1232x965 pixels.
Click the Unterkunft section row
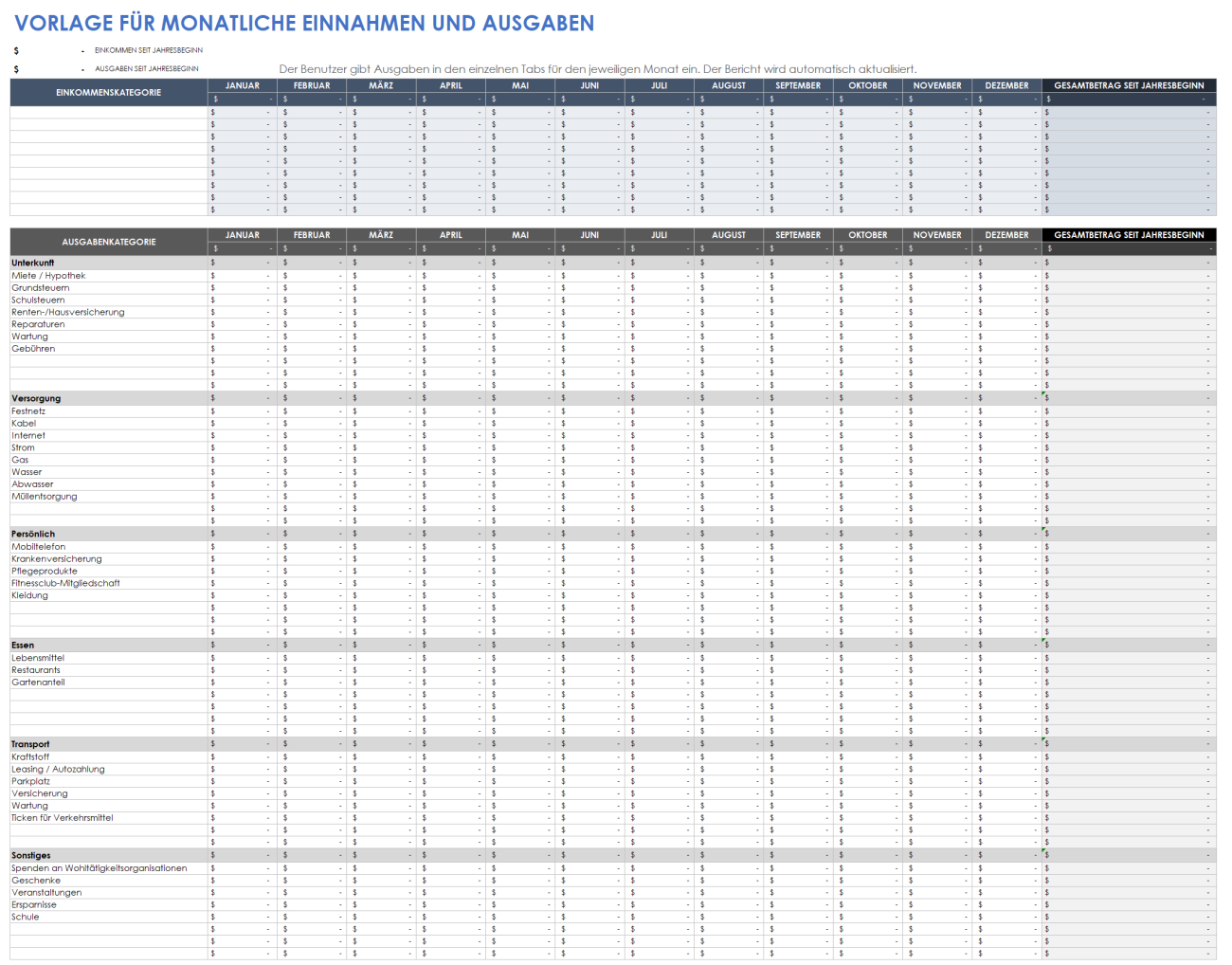33,263
